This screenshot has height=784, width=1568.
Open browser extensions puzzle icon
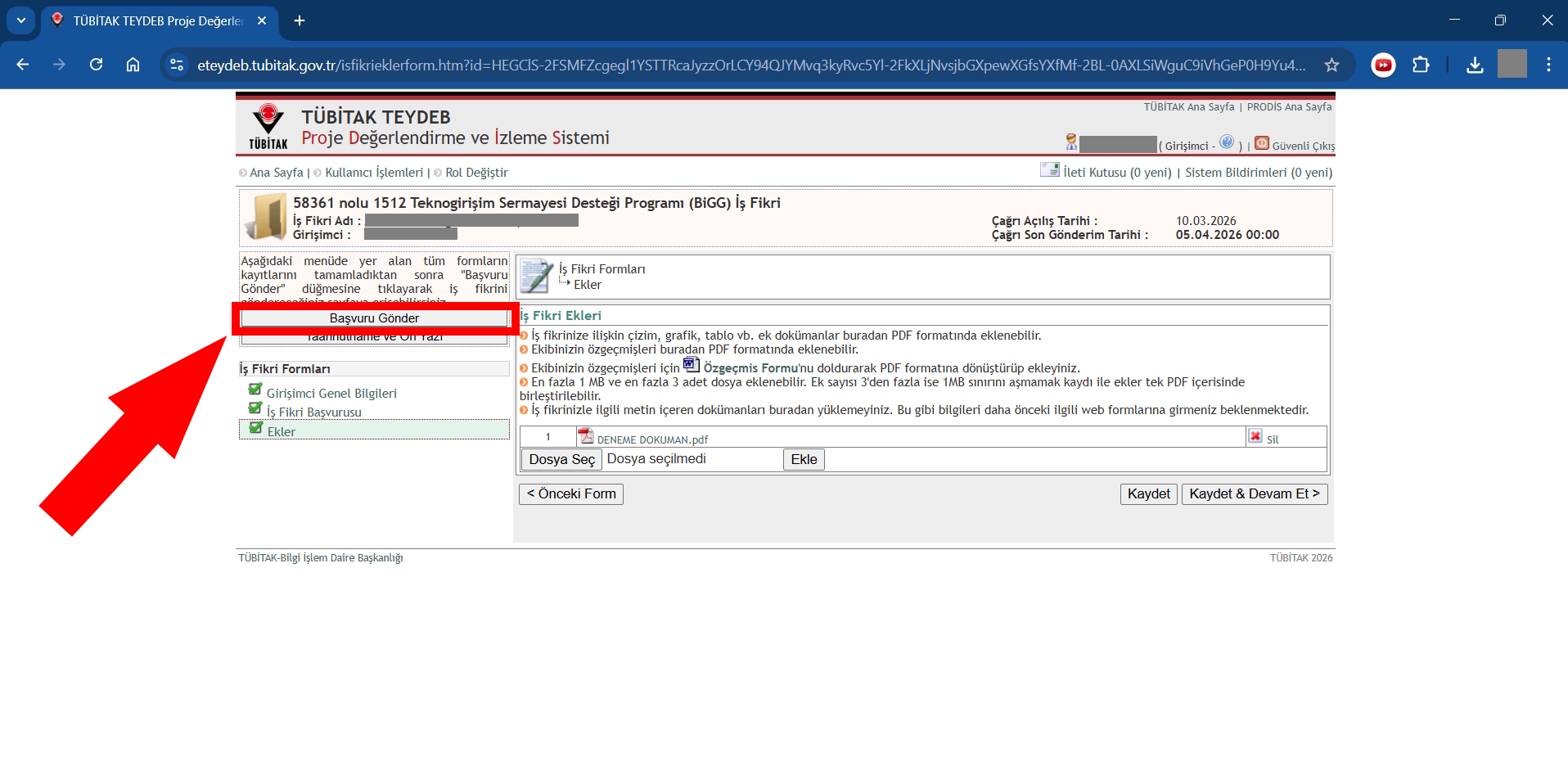[x=1421, y=65]
